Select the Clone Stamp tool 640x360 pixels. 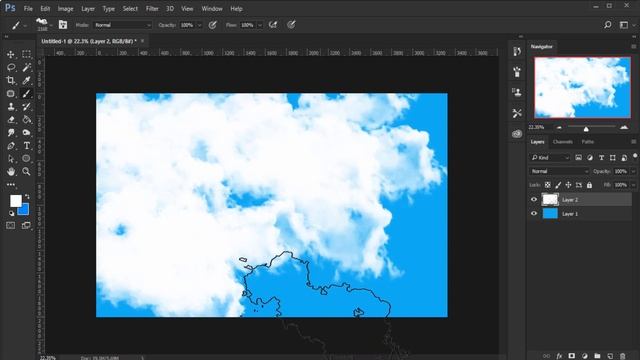[x=11, y=107]
